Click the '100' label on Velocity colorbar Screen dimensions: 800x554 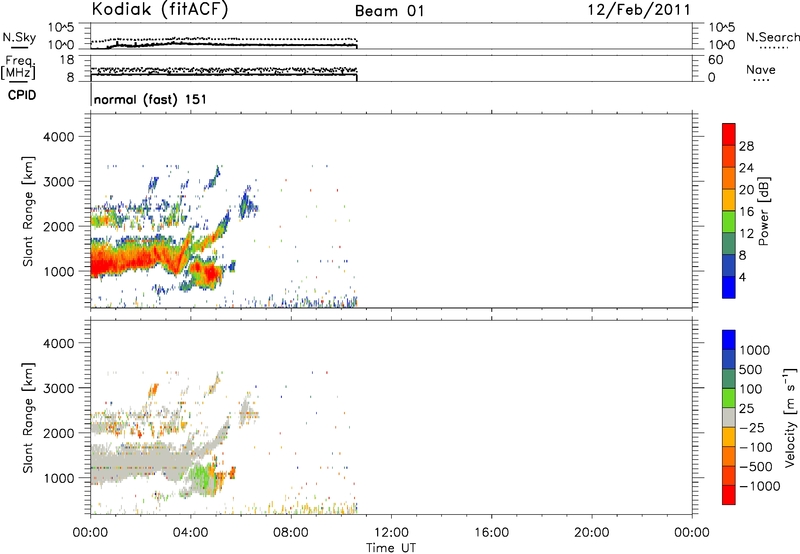click(751, 389)
